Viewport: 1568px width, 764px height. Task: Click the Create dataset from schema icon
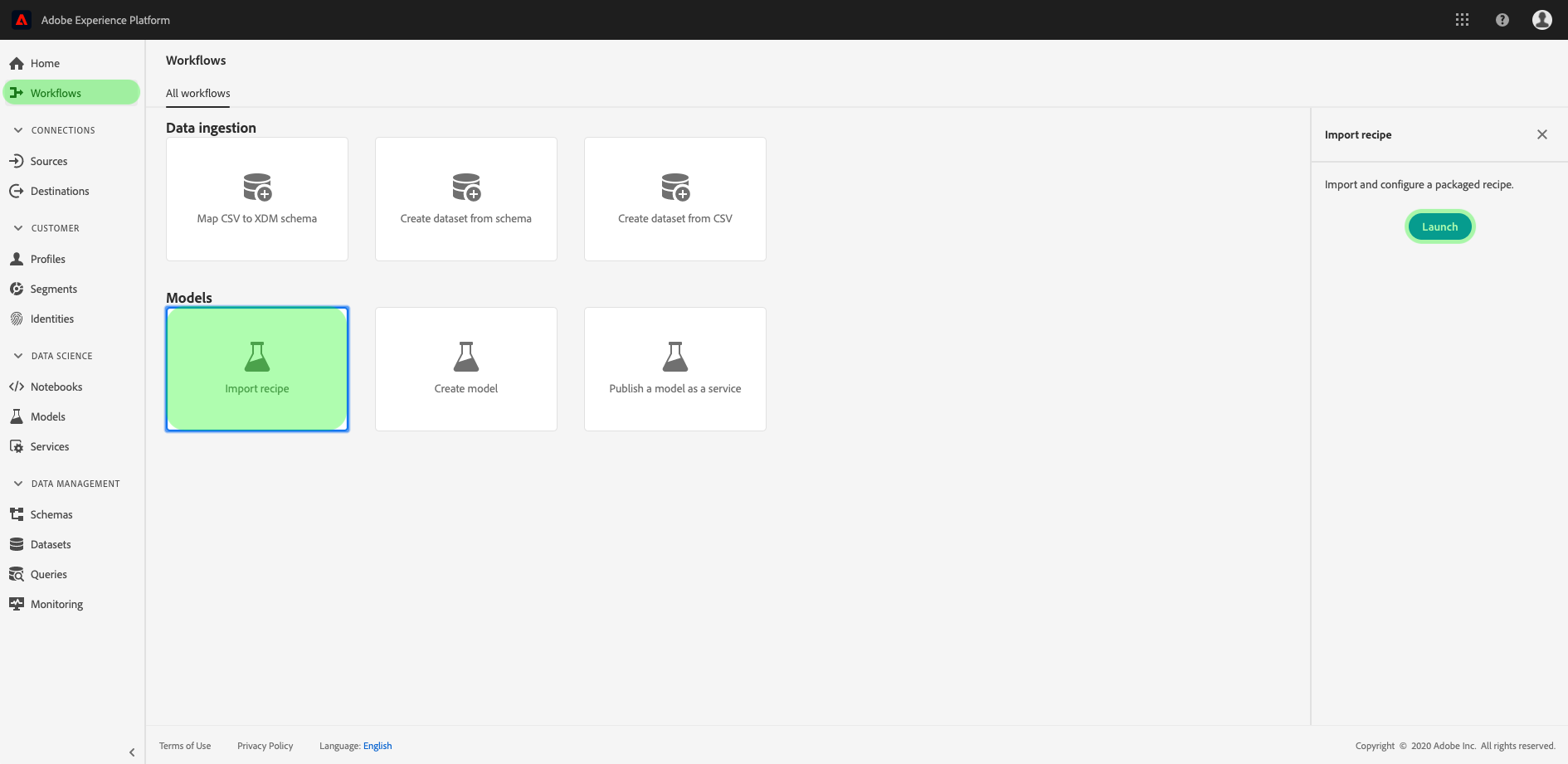[466, 187]
